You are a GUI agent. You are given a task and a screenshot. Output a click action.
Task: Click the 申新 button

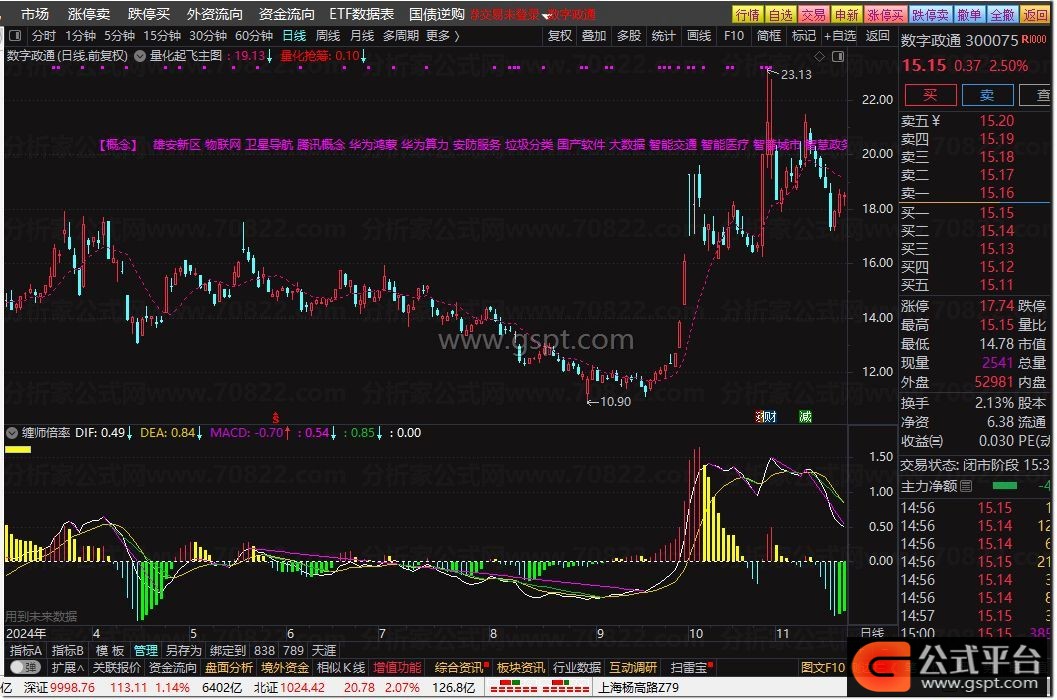[x=846, y=15]
